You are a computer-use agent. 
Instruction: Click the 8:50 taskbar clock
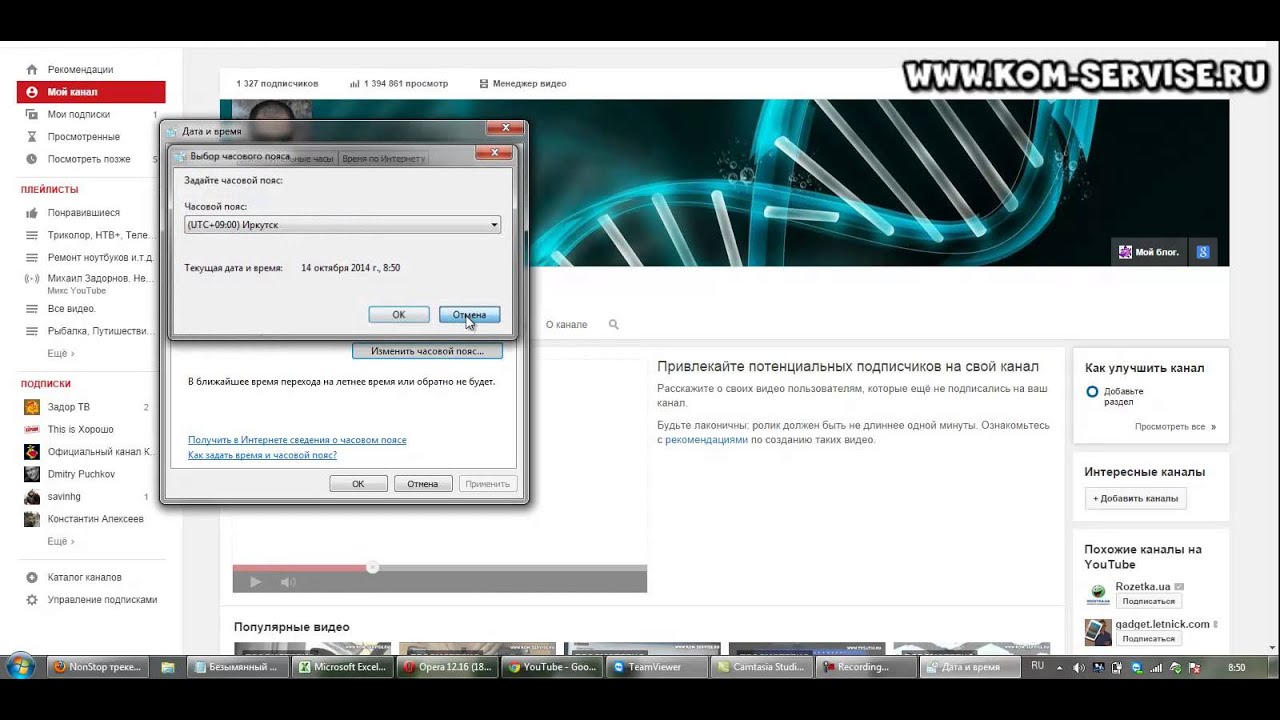pos(1237,667)
